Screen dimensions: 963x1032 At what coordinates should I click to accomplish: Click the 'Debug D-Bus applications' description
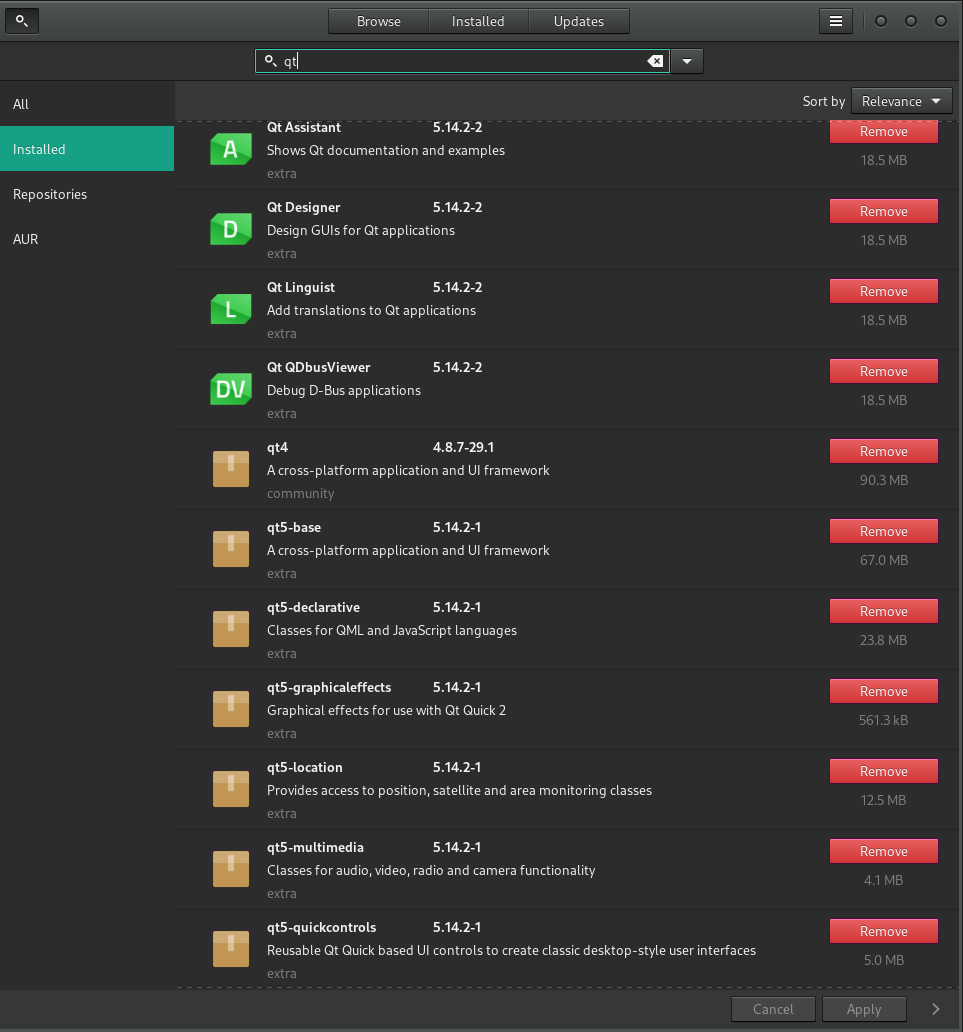click(x=344, y=390)
